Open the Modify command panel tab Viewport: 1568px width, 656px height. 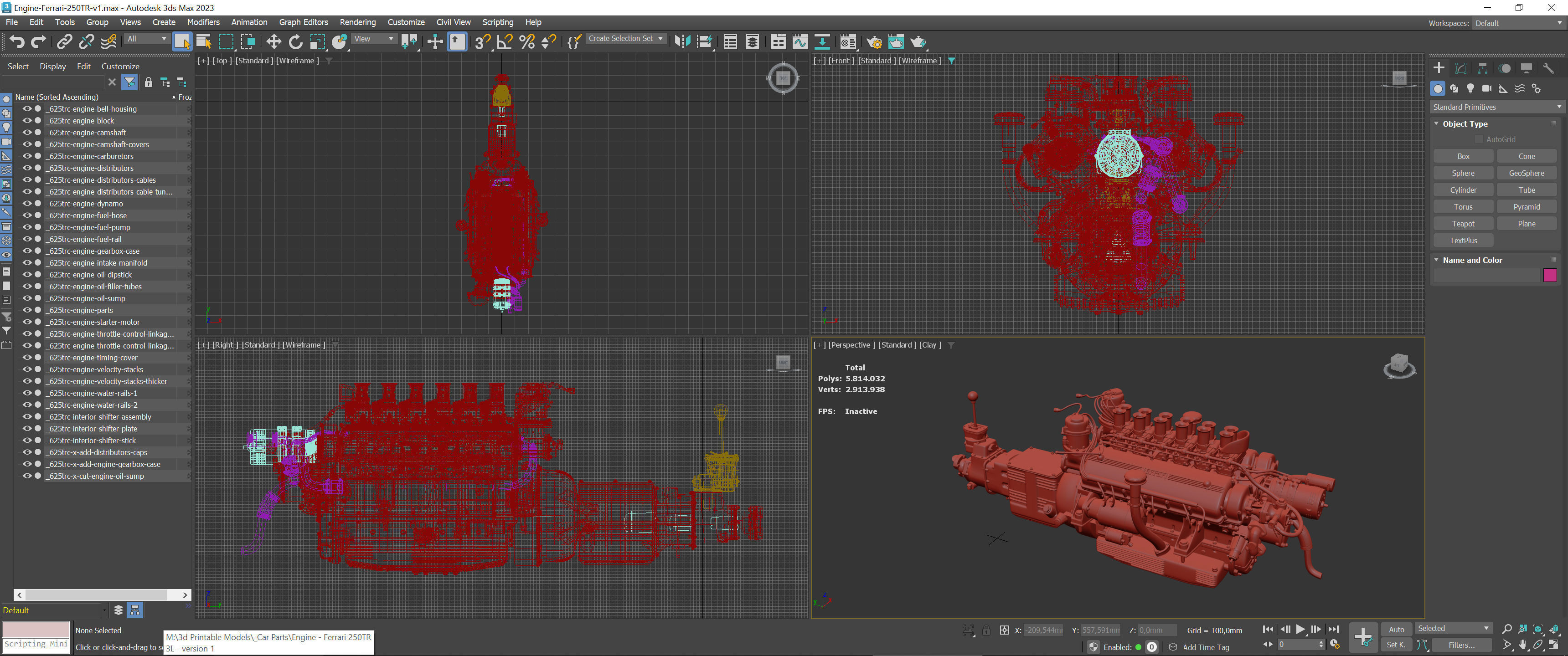[1460, 68]
